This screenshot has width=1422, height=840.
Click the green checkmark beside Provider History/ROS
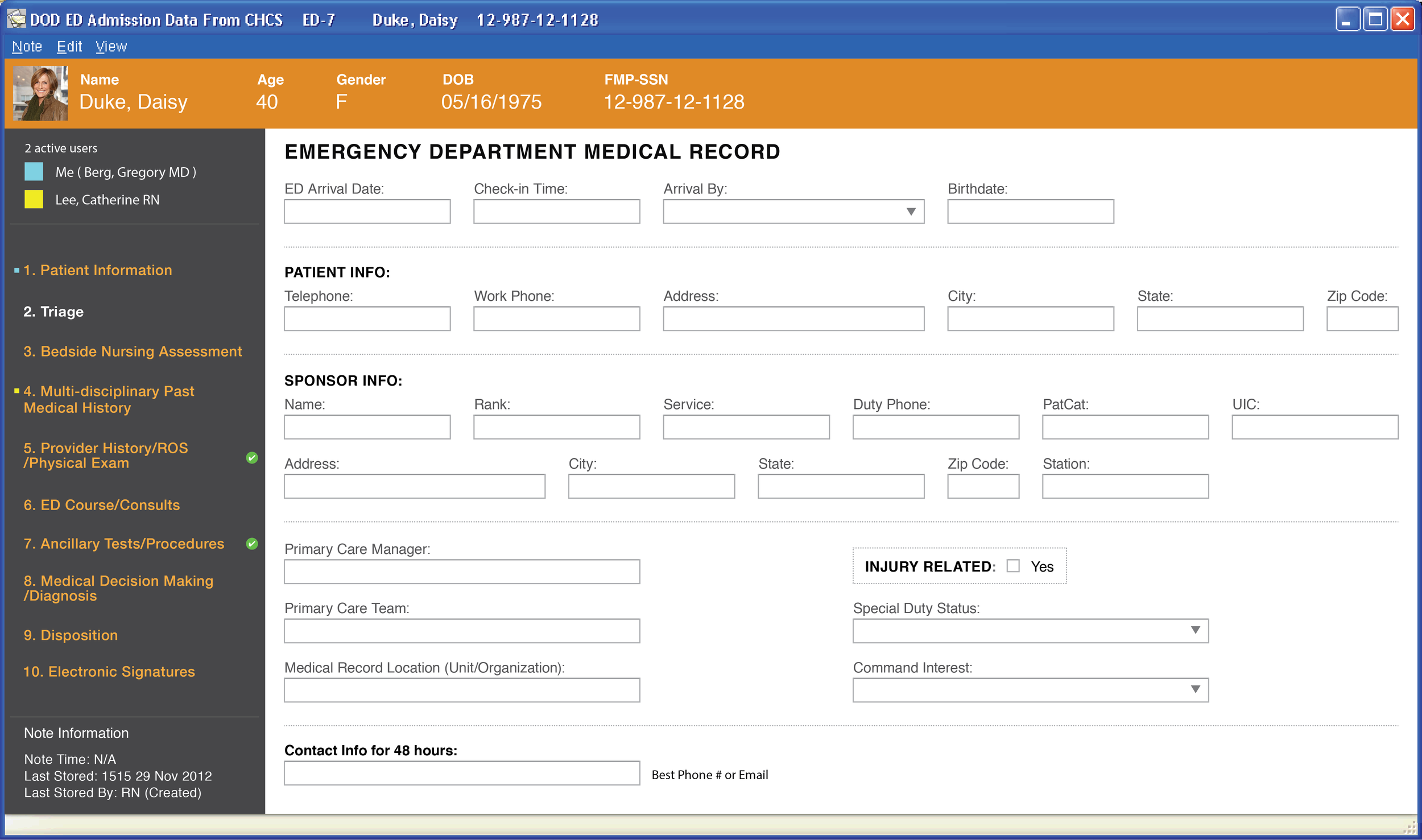pyautogui.click(x=252, y=456)
